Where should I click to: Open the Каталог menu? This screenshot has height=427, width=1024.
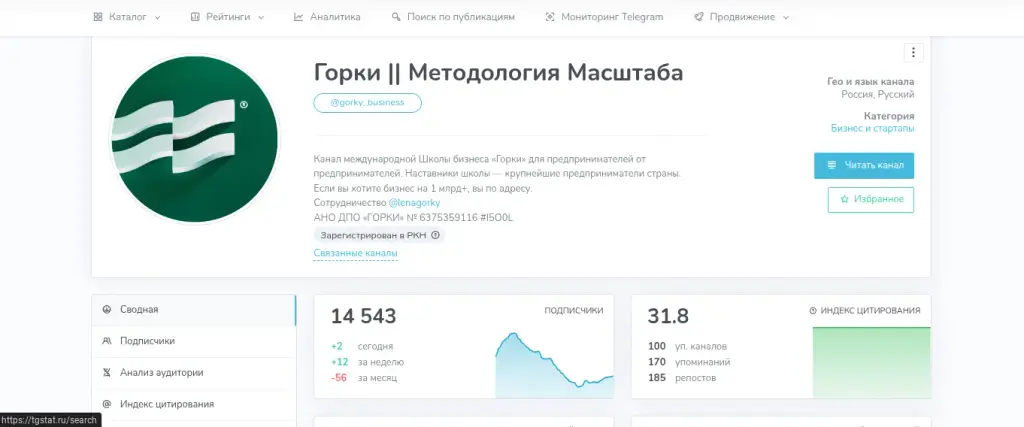[127, 17]
